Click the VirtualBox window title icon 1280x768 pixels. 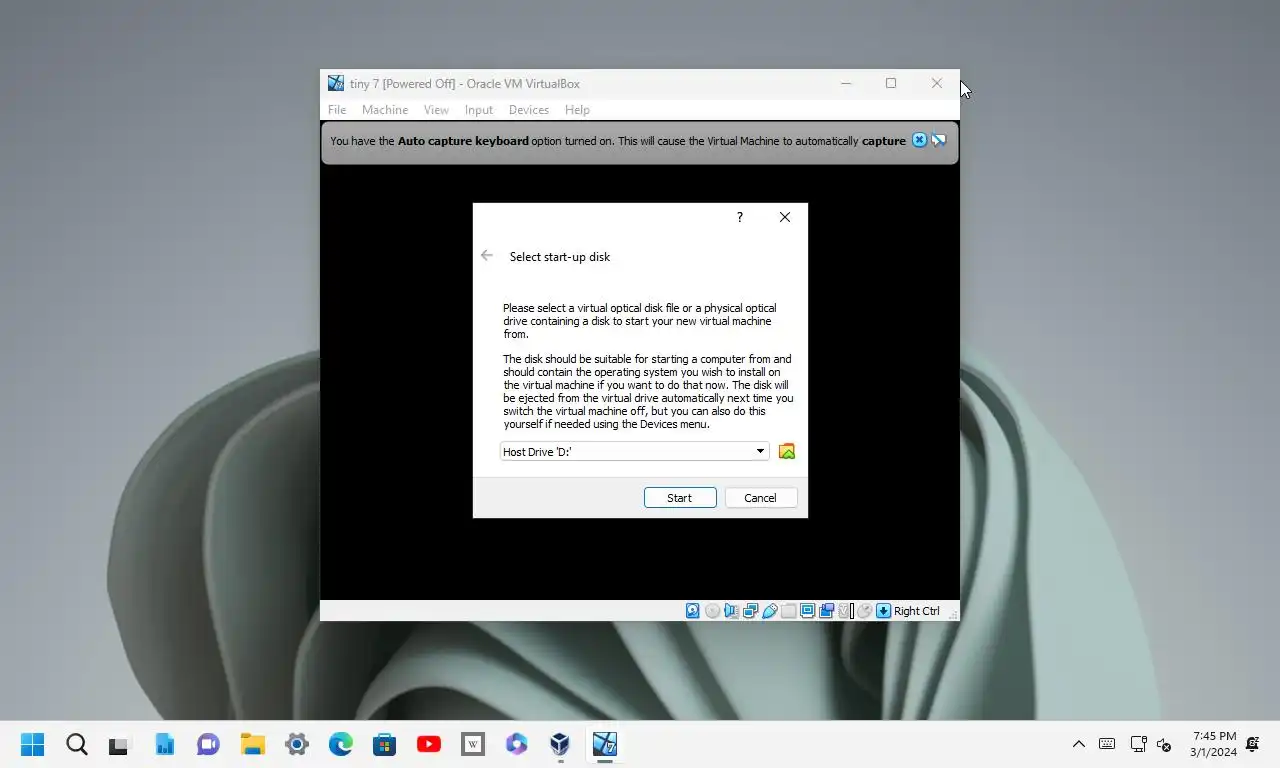pyautogui.click(x=336, y=83)
